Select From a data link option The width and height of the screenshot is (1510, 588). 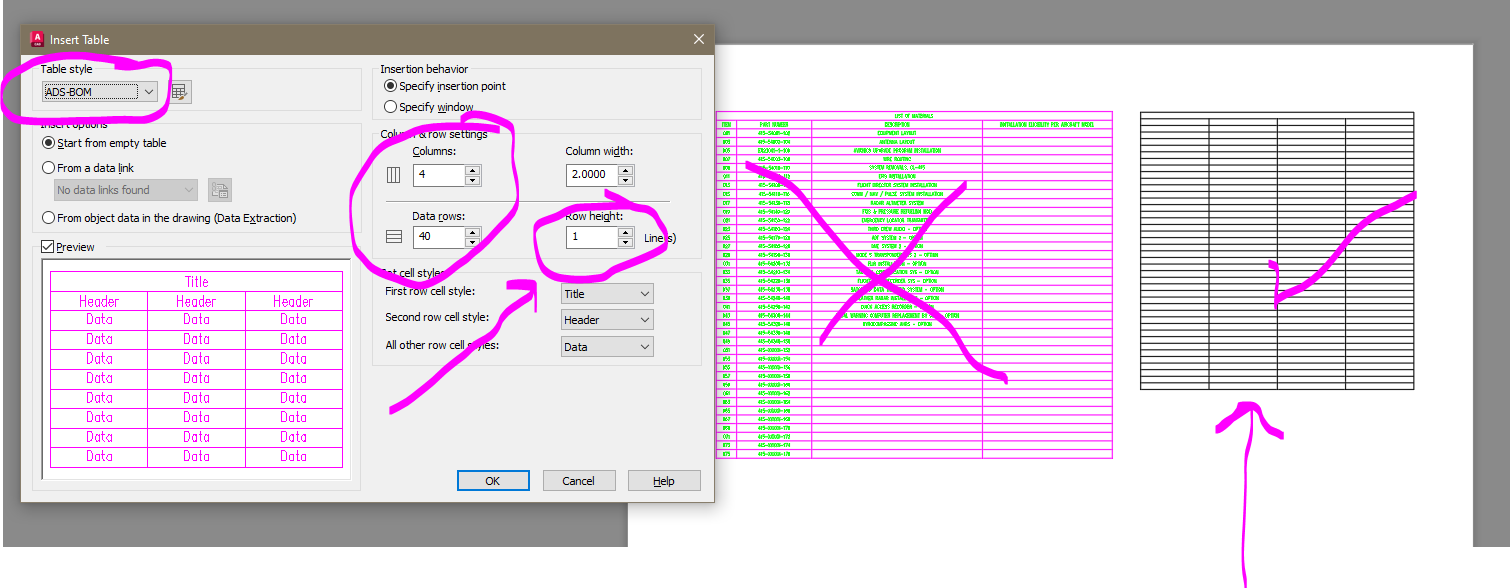pos(47,167)
